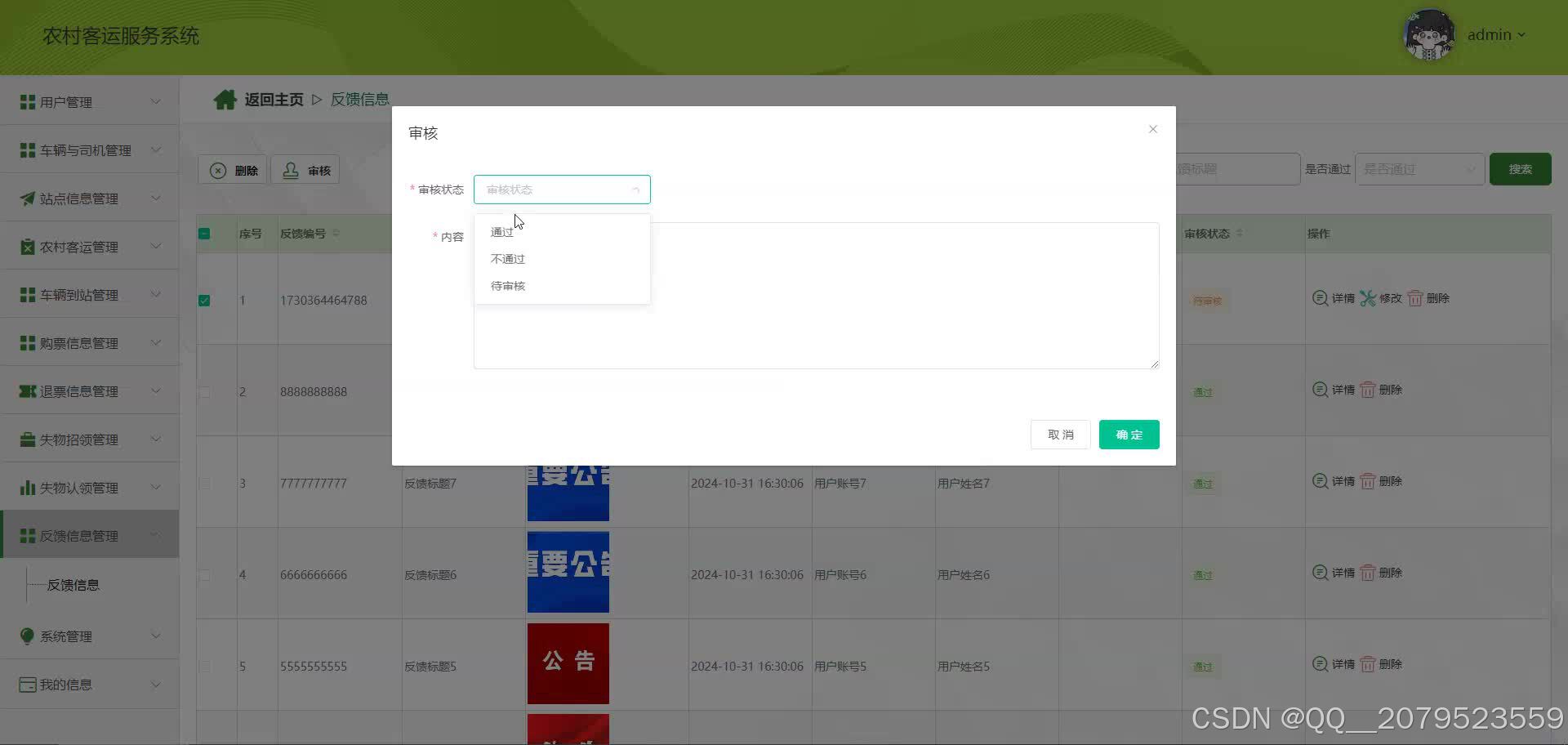Click the 审核 toolbar button

(305, 170)
